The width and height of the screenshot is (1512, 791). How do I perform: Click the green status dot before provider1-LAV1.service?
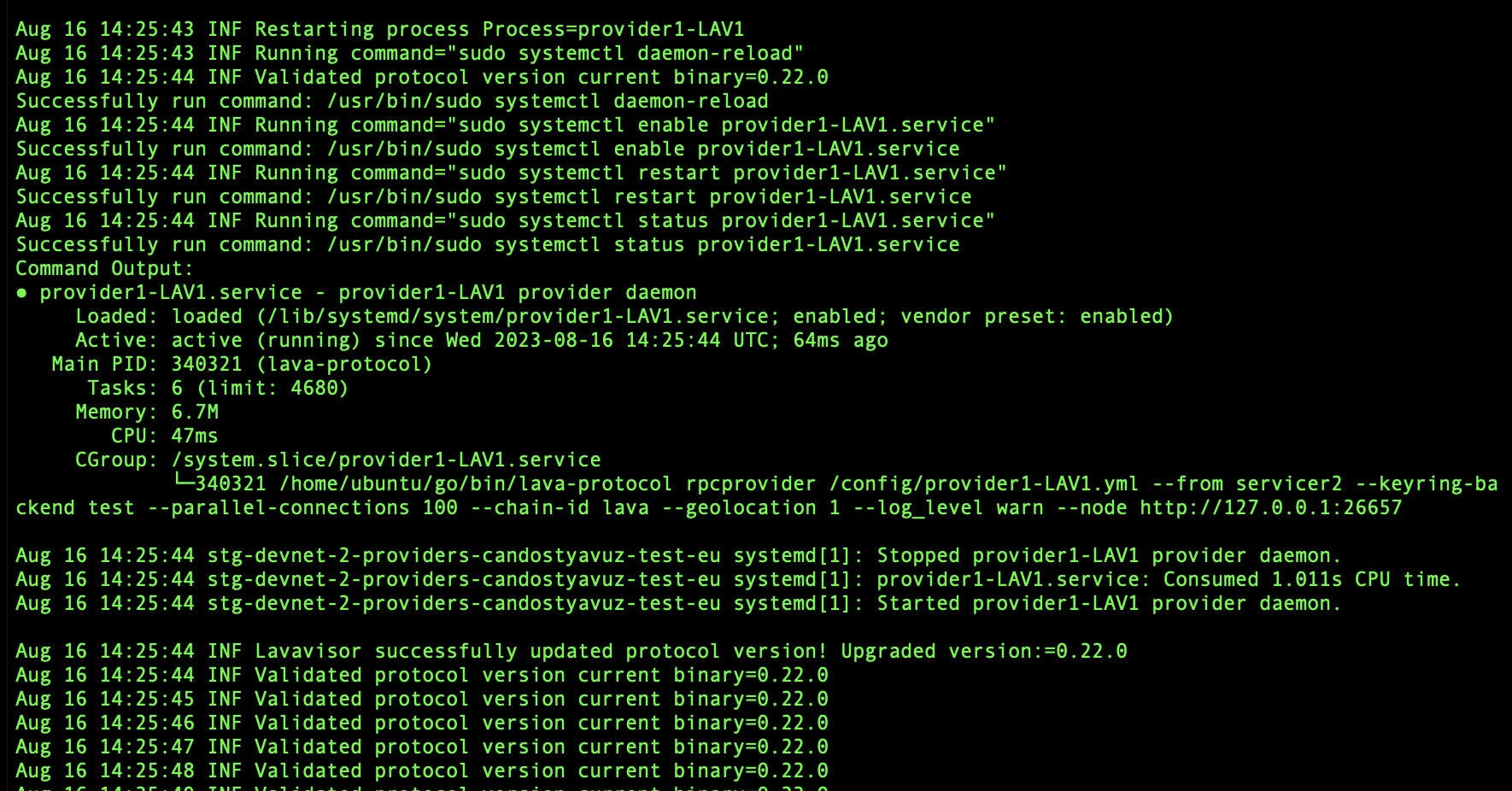pyautogui.click(x=21, y=293)
